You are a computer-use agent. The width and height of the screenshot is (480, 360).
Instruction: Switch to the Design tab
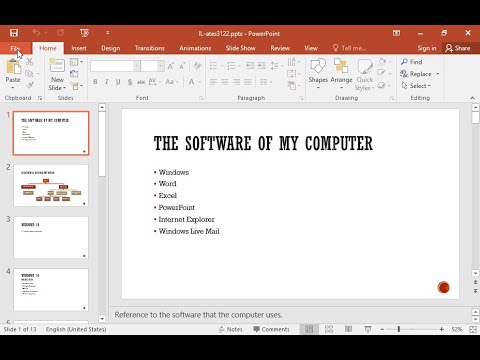pos(111,48)
